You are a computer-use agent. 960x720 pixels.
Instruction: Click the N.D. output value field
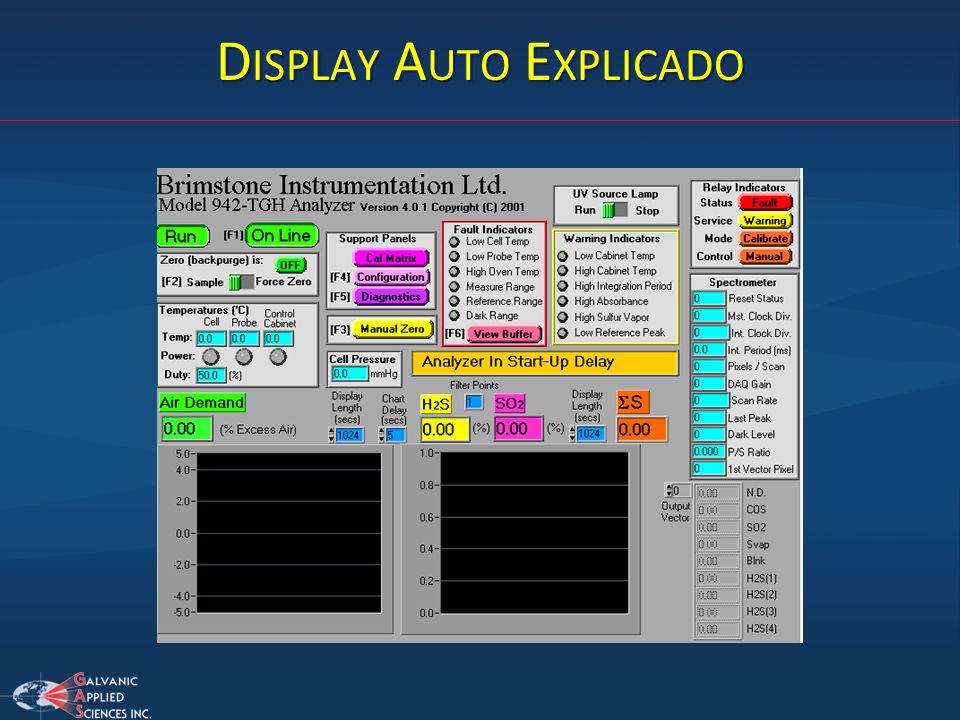click(718, 493)
